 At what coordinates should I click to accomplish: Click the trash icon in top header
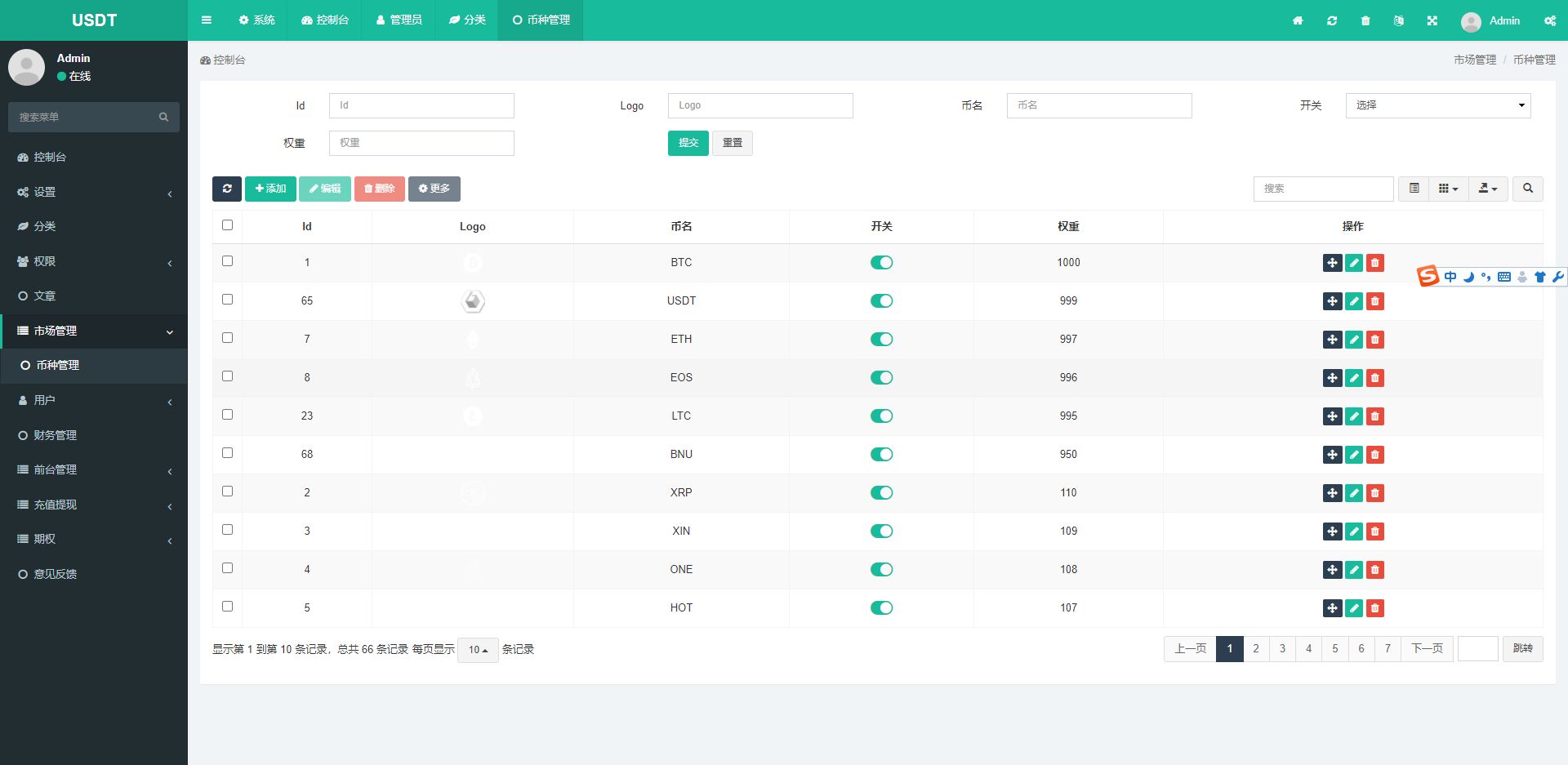click(x=1365, y=20)
